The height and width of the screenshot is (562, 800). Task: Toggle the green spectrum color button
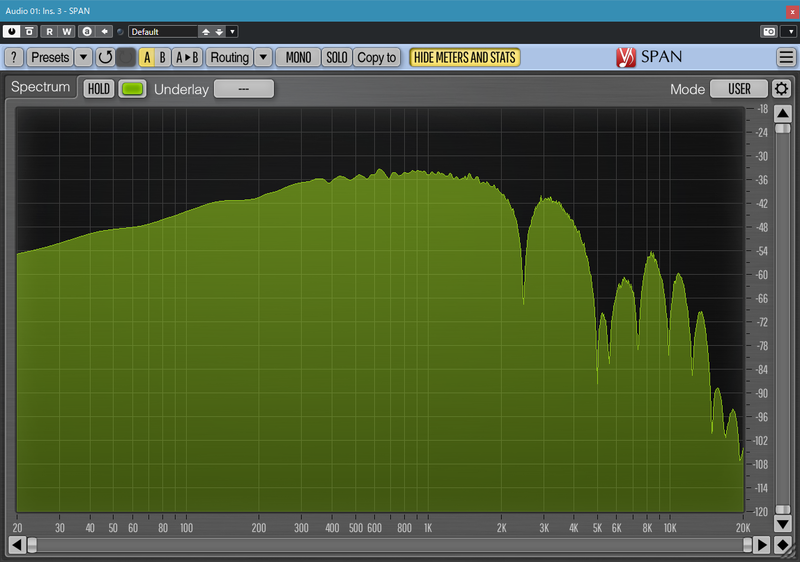132,89
